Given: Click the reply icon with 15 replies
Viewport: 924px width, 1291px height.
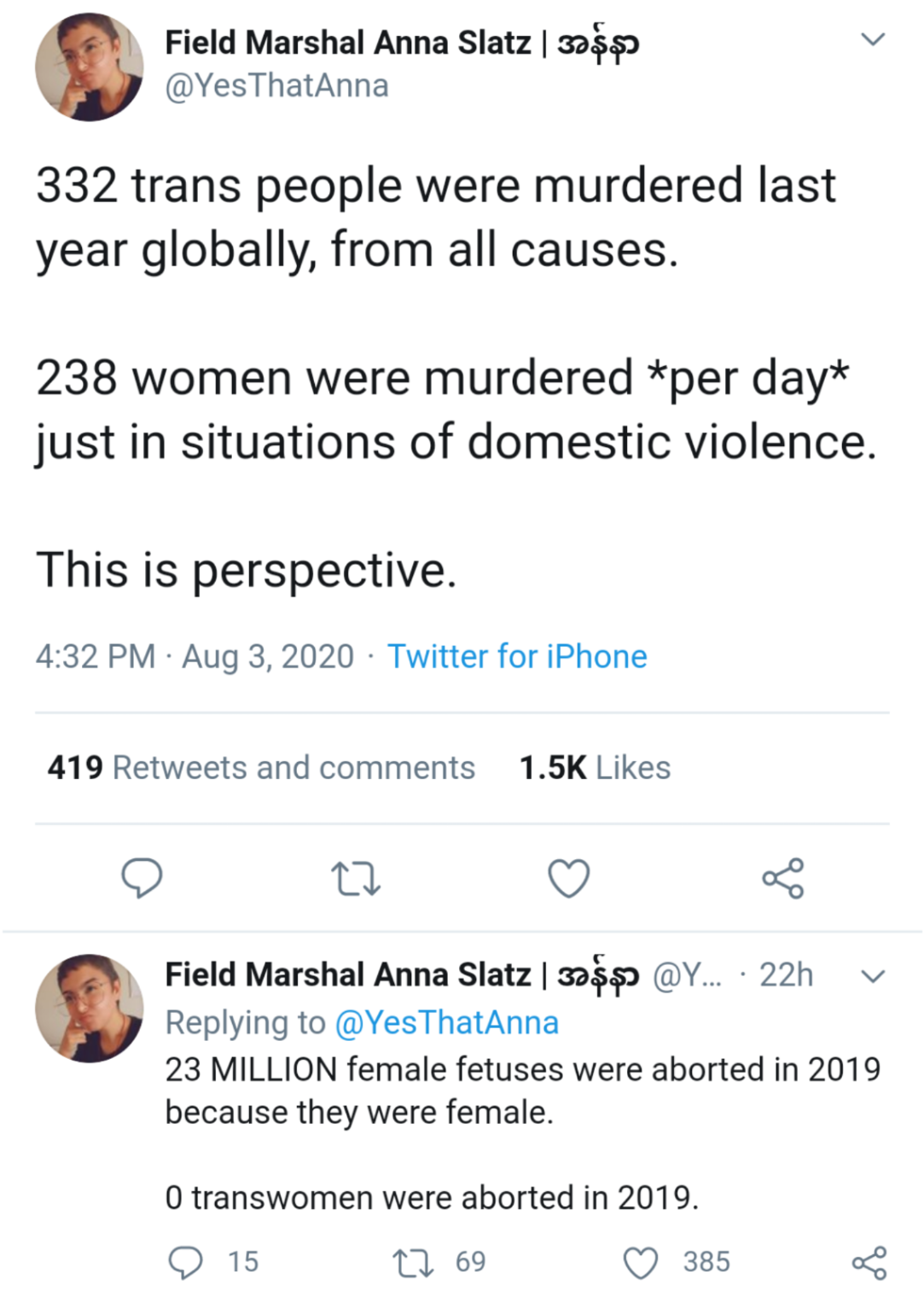Looking at the screenshot, I should 186,1262.
